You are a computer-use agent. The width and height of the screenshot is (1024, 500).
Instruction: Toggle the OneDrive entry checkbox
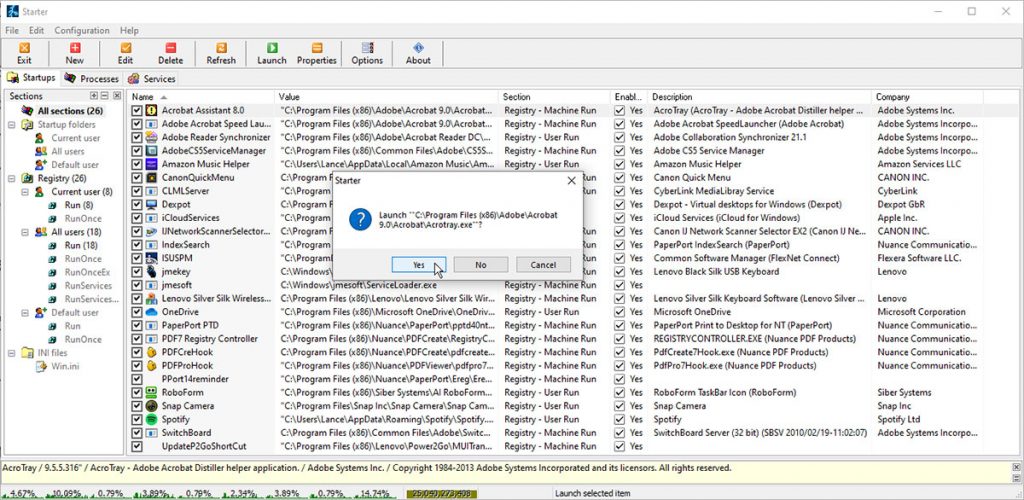pos(138,312)
